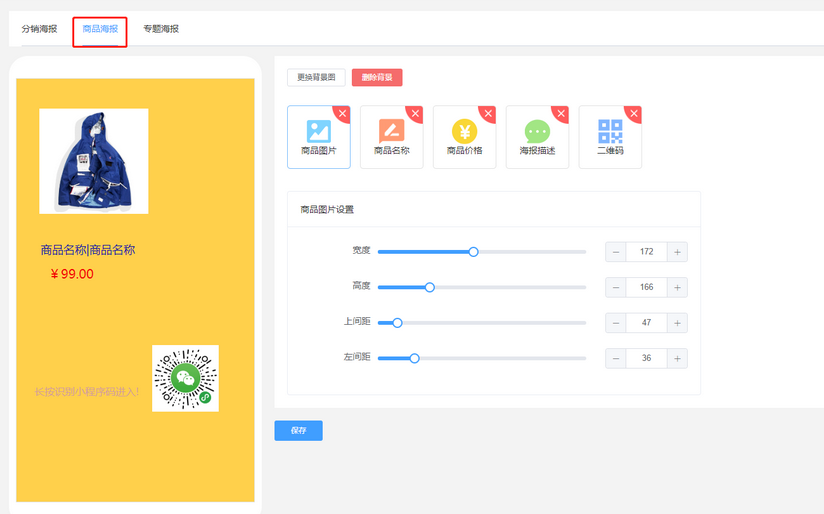824x514 pixels.
Task: Click the 左间距 number input field
Action: 646,358
